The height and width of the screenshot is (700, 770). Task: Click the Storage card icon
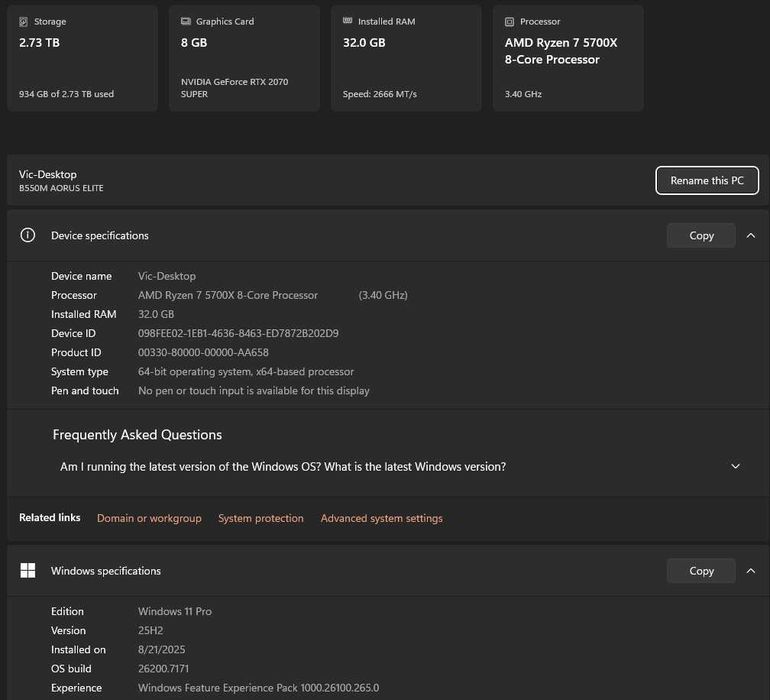pos(23,22)
